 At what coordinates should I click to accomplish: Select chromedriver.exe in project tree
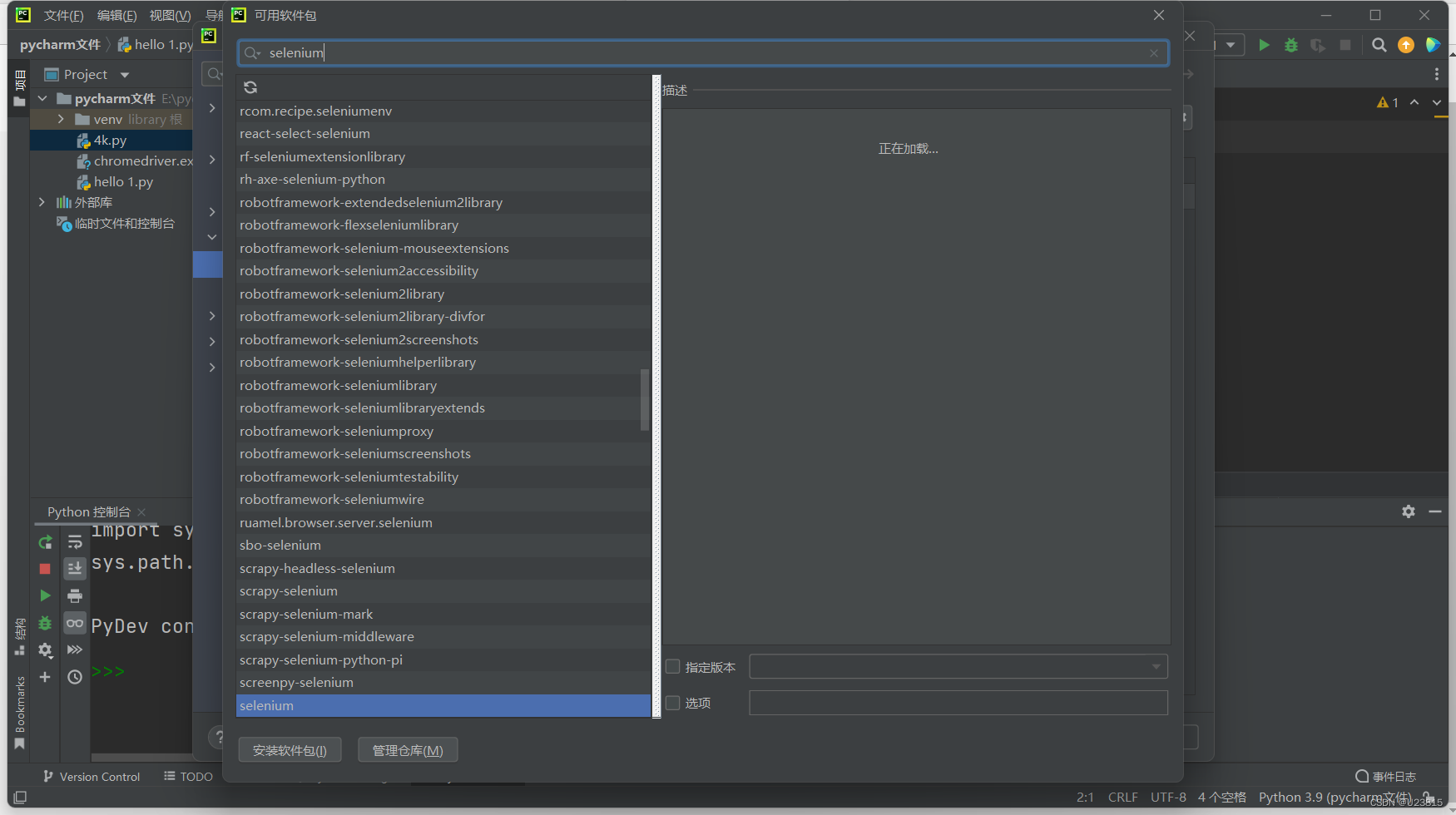134,161
